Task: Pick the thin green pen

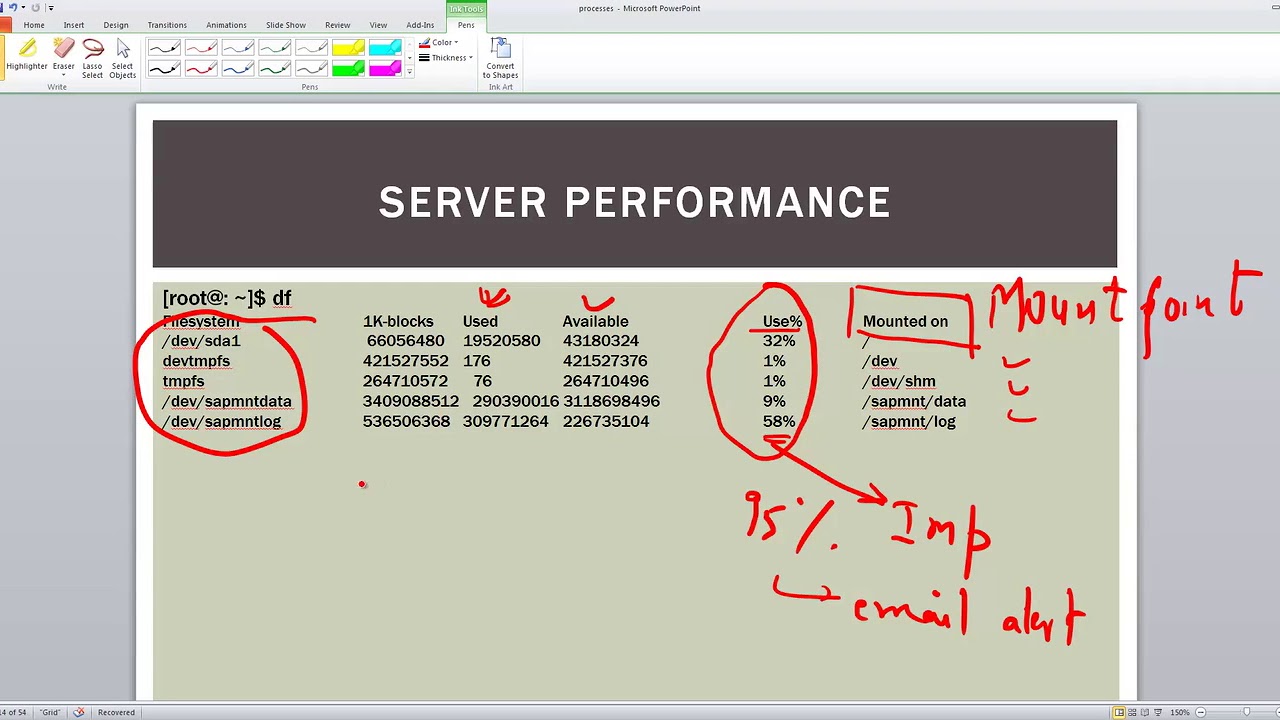Action: 275,48
